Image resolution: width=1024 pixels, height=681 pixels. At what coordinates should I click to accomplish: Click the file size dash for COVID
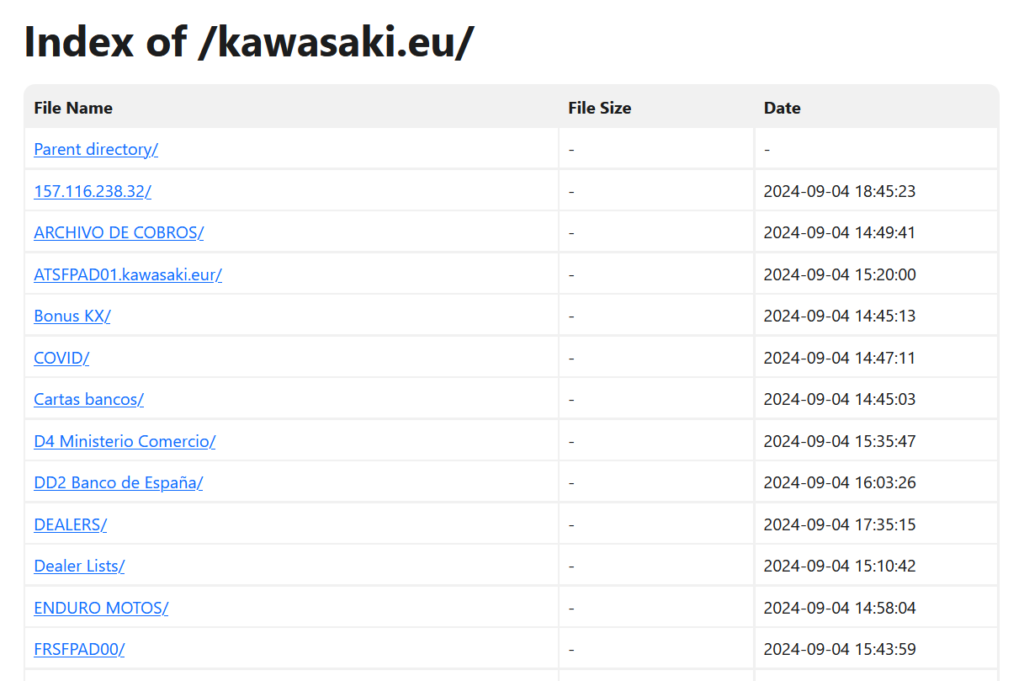(571, 358)
